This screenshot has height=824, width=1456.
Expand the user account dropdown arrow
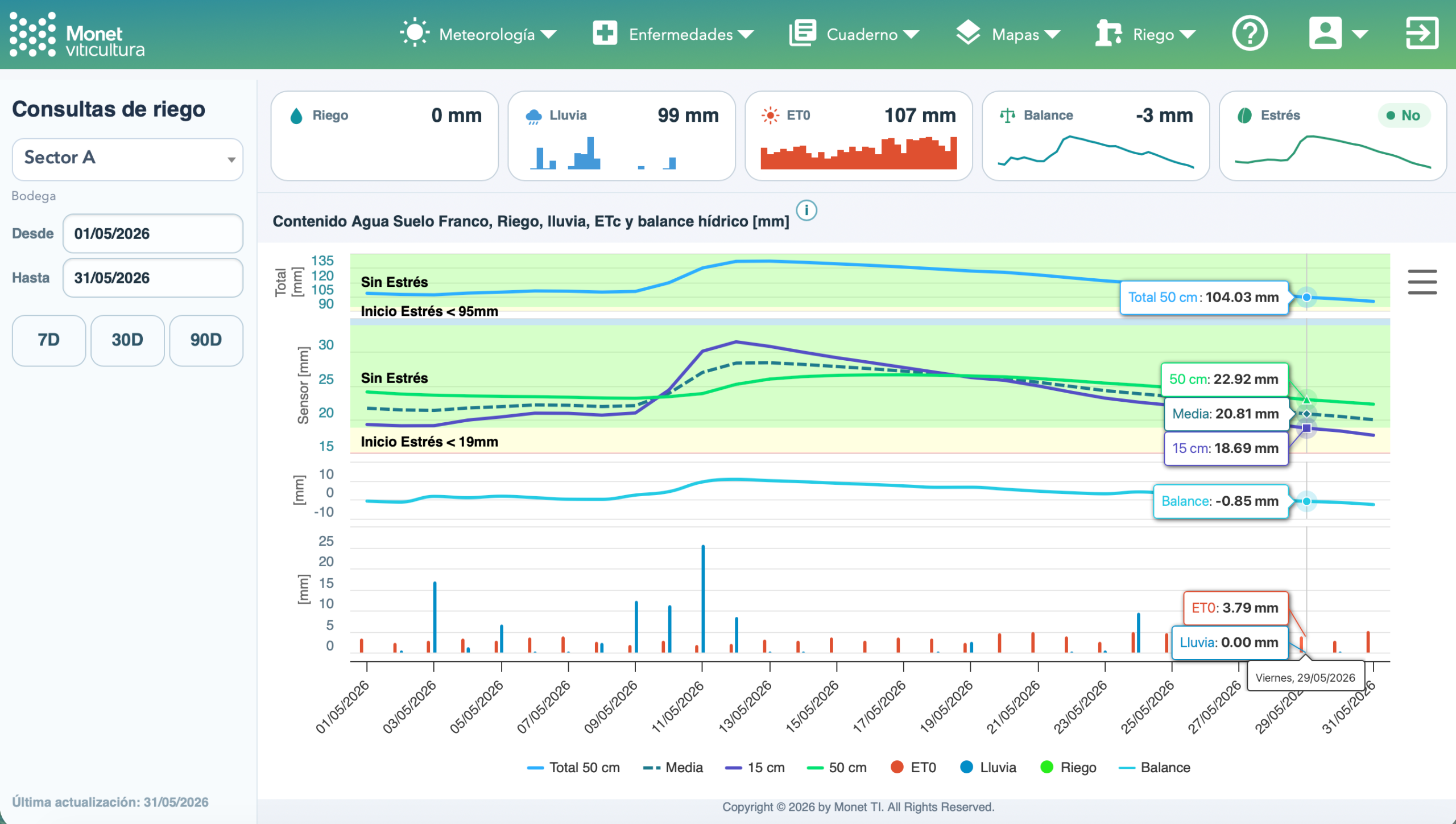pyautogui.click(x=1360, y=35)
